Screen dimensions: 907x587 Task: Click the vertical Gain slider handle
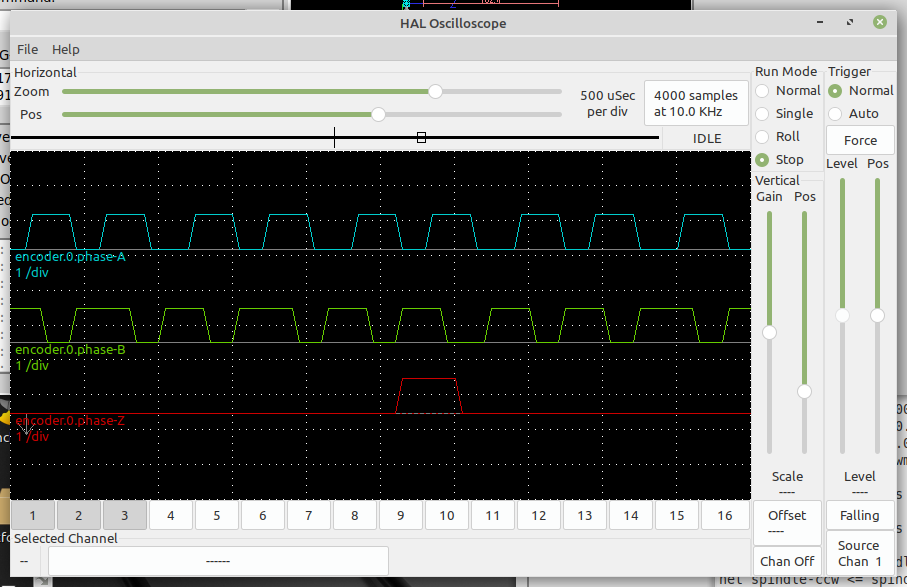pos(770,332)
